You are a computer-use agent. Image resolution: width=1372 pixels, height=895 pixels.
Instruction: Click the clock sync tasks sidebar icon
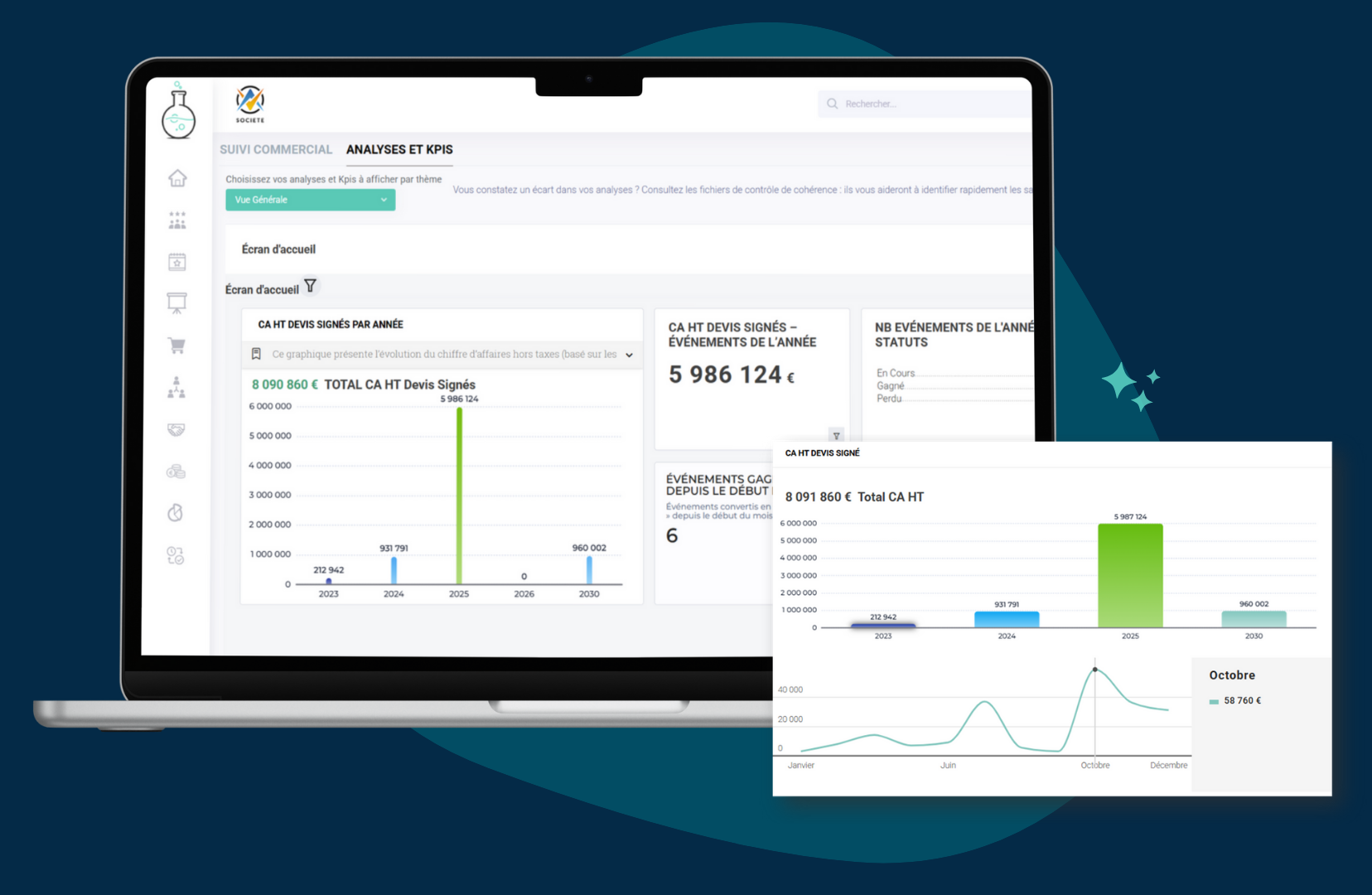tap(175, 555)
